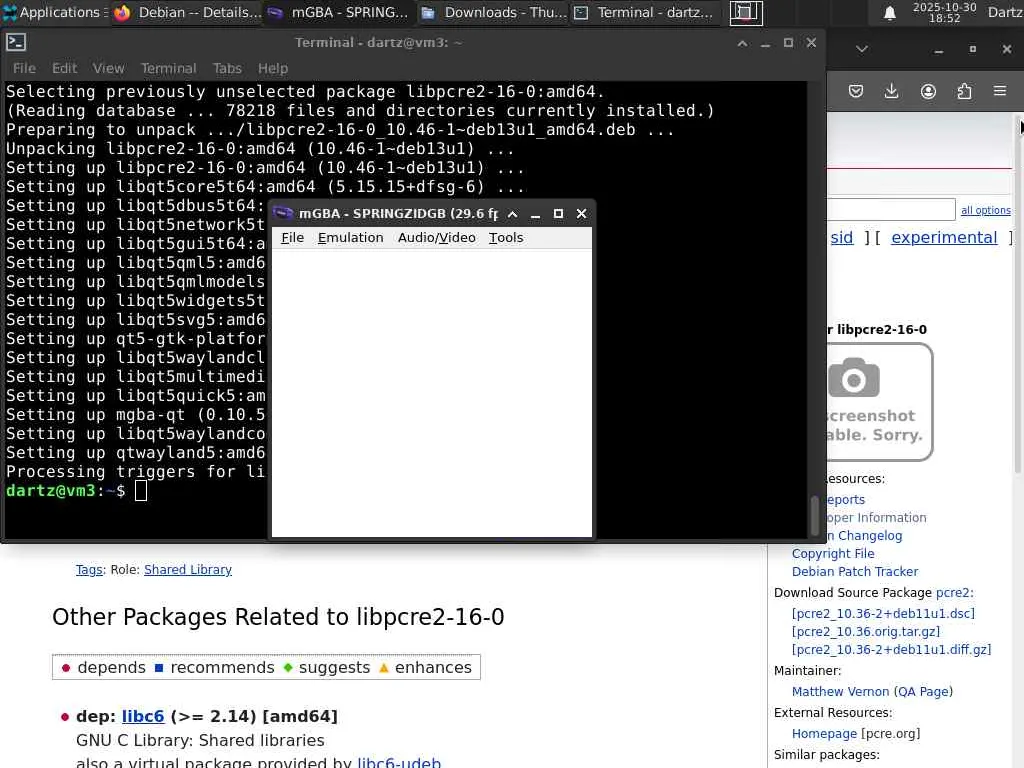The image size is (1024, 768).
Task: Click the 'Other Packages Related to libpcre2-16-0' heading
Action: point(278,617)
